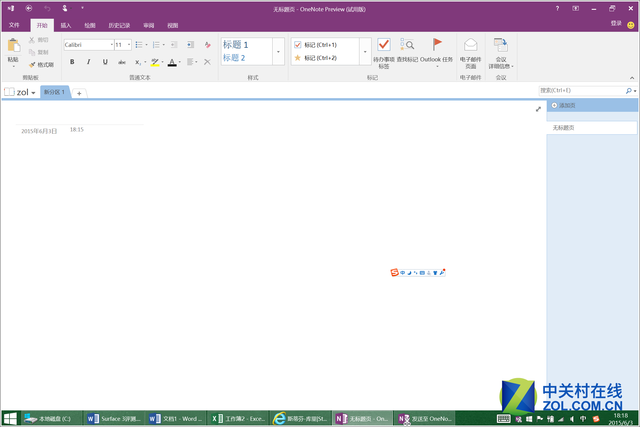Toggle Underline formatting
Viewport: 640px width, 427px height.
105,62
